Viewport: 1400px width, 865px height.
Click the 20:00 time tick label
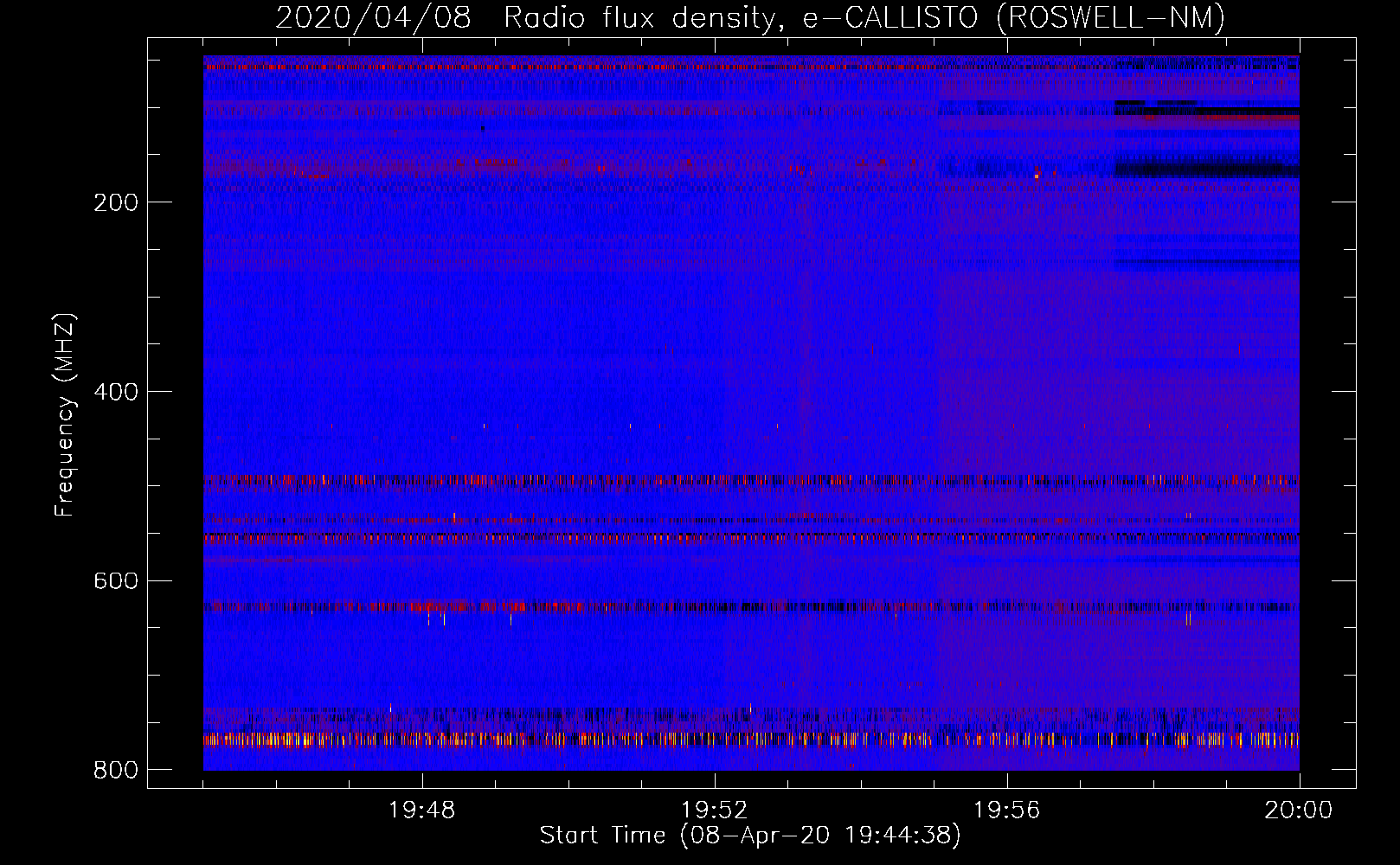pos(1299,811)
